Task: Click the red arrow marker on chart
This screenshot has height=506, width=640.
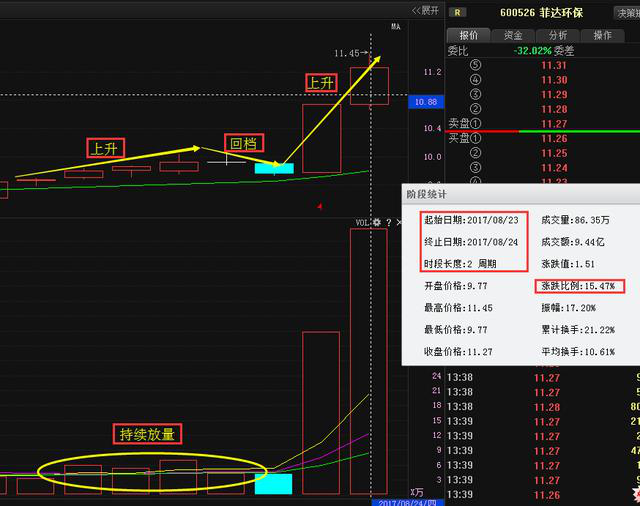Action: click(x=319, y=206)
